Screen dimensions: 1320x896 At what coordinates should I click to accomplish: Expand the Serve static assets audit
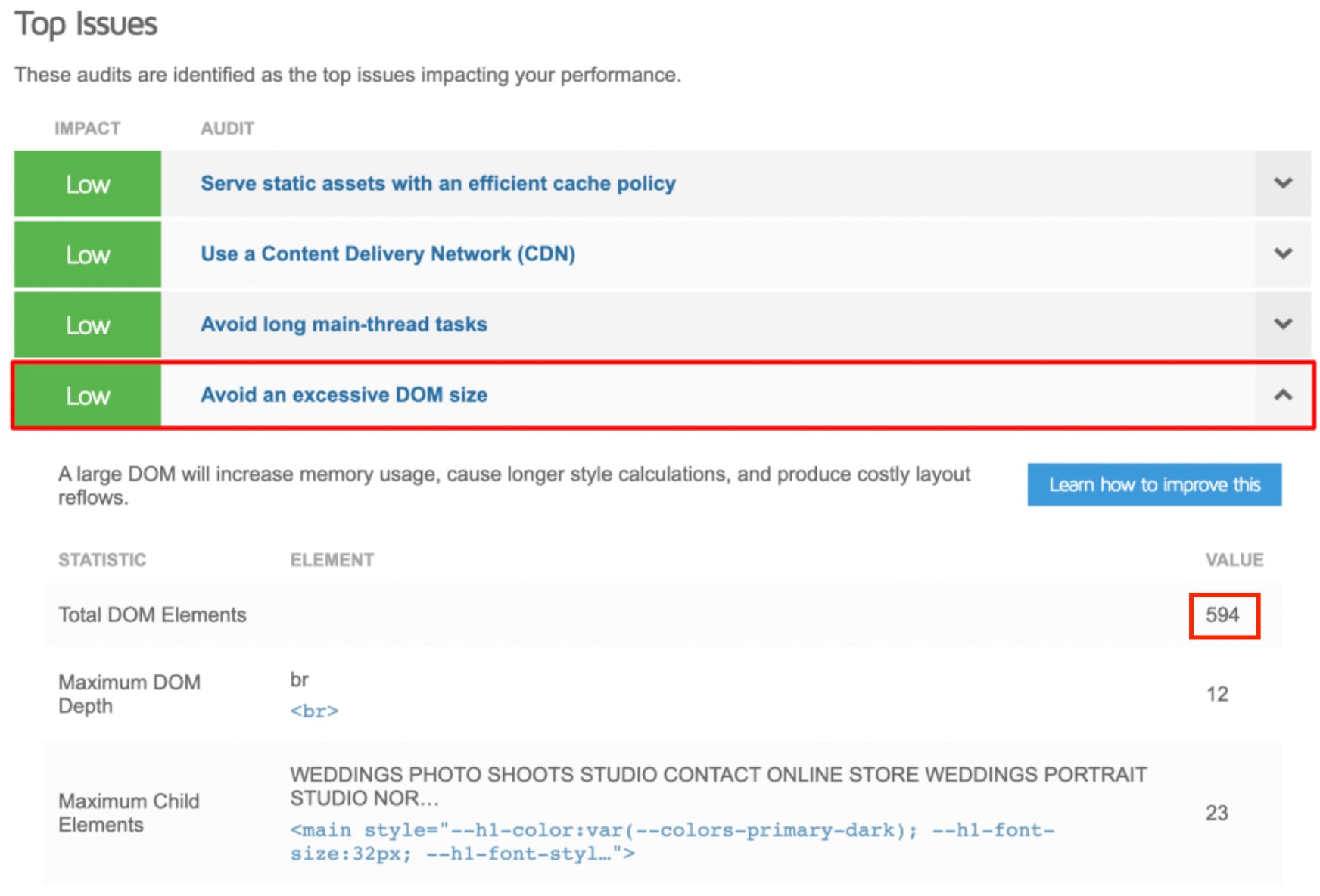(x=1282, y=183)
